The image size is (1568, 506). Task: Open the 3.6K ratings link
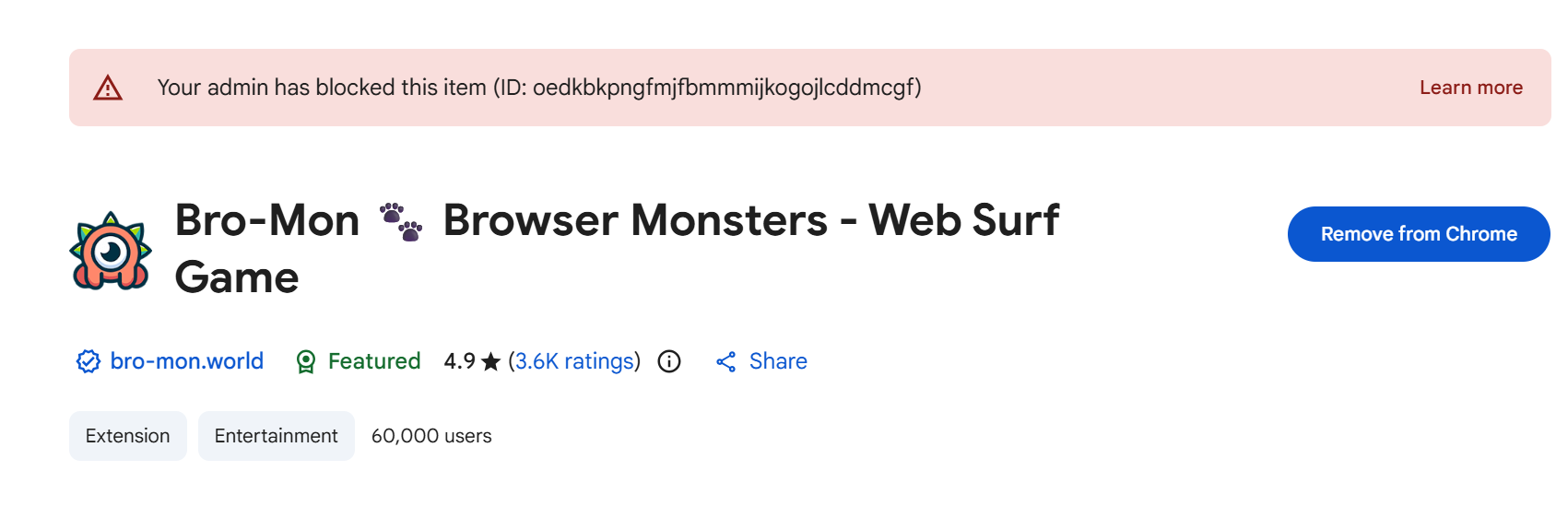(x=574, y=361)
